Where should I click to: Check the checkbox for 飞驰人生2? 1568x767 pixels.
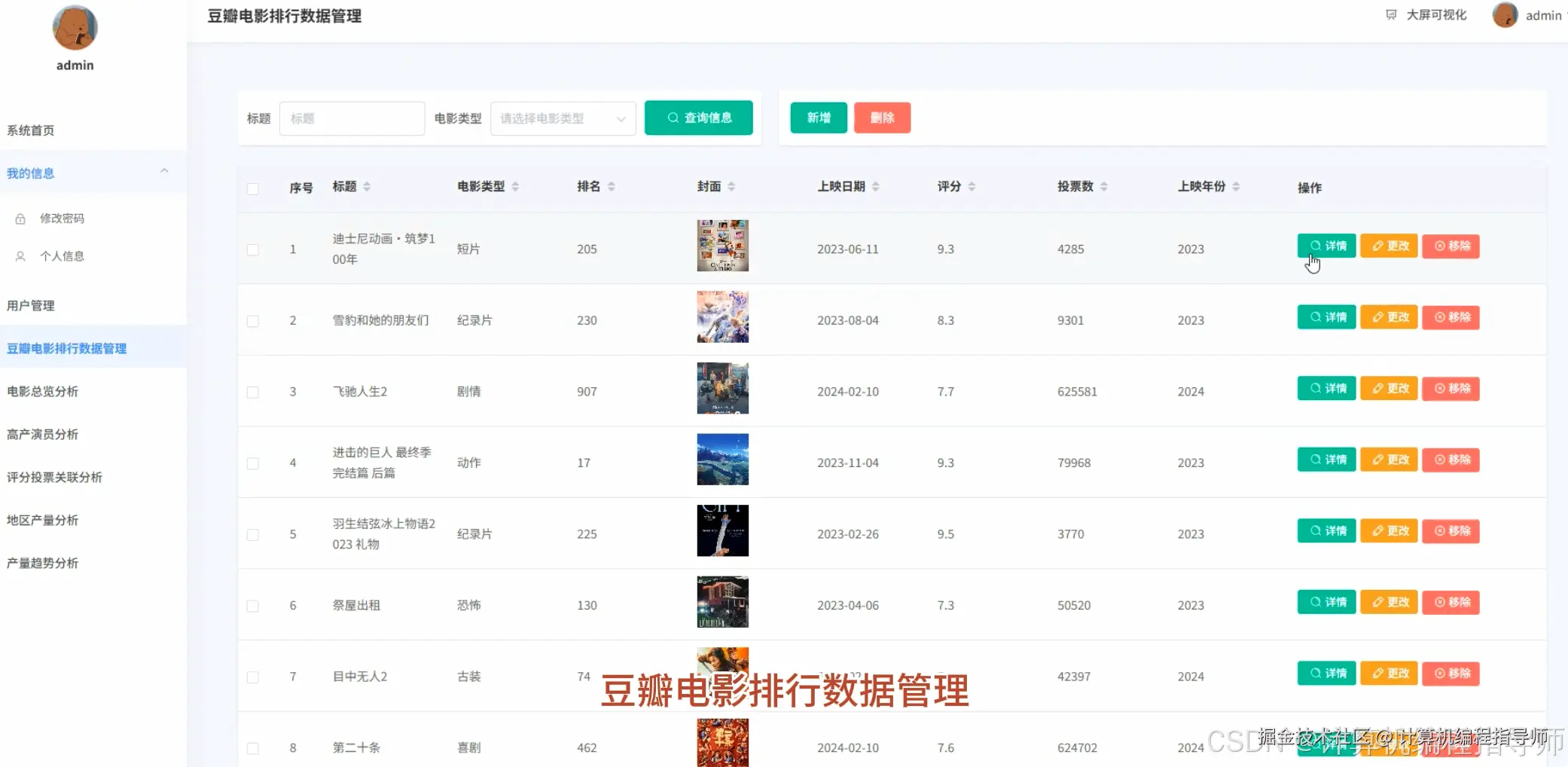253,392
